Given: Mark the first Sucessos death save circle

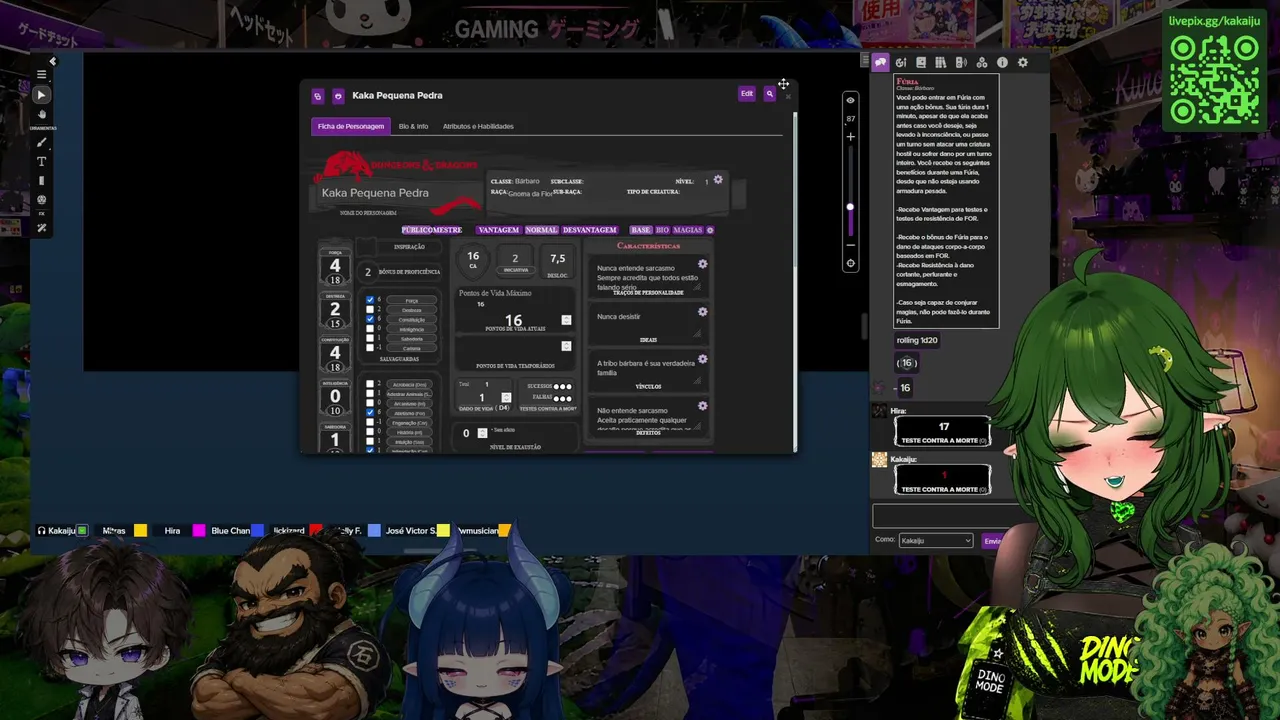Looking at the screenshot, I should pos(558,386).
